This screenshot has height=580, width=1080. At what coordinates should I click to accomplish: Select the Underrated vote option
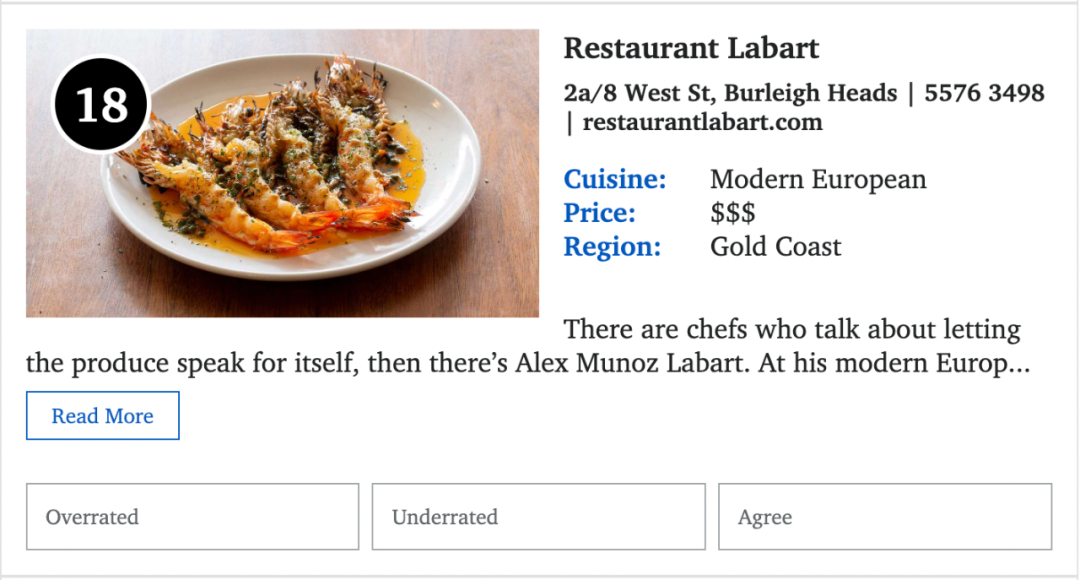pos(539,517)
